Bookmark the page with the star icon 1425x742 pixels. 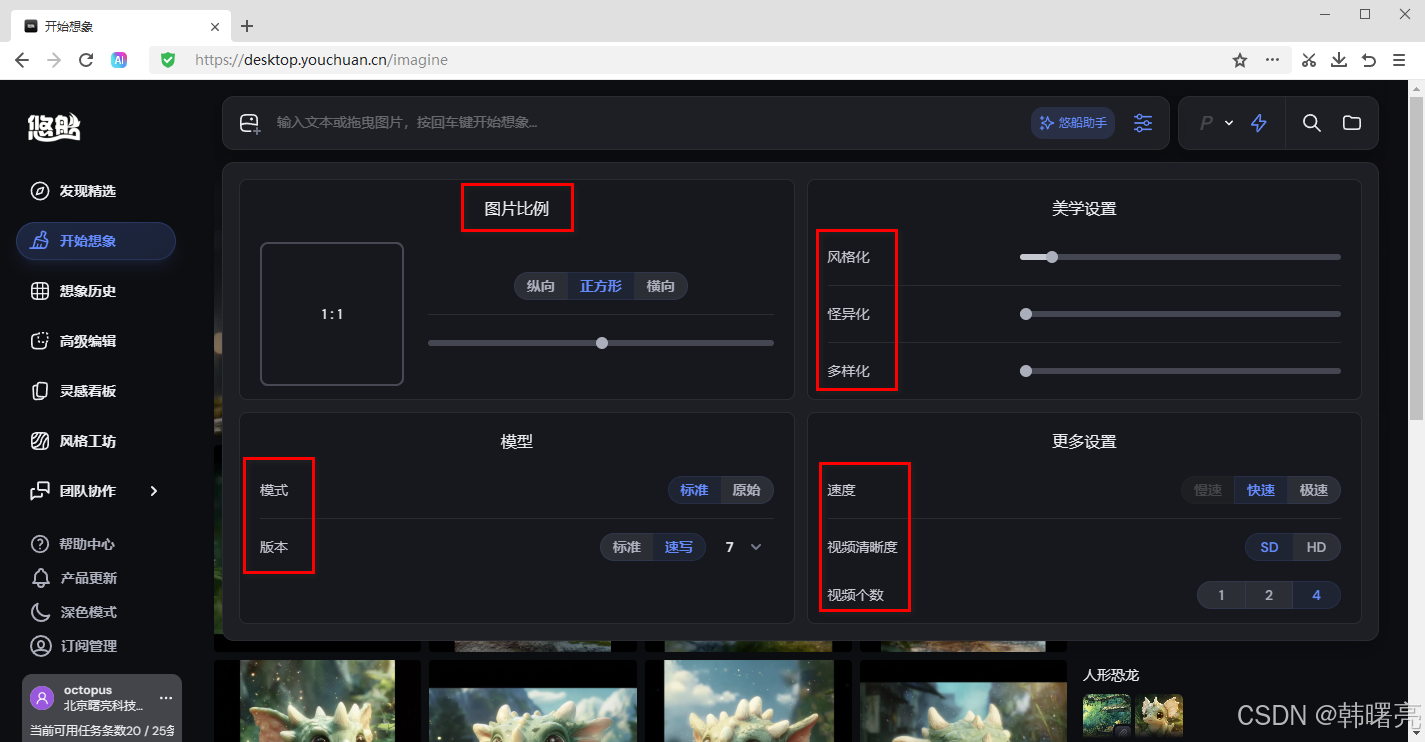click(1240, 60)
